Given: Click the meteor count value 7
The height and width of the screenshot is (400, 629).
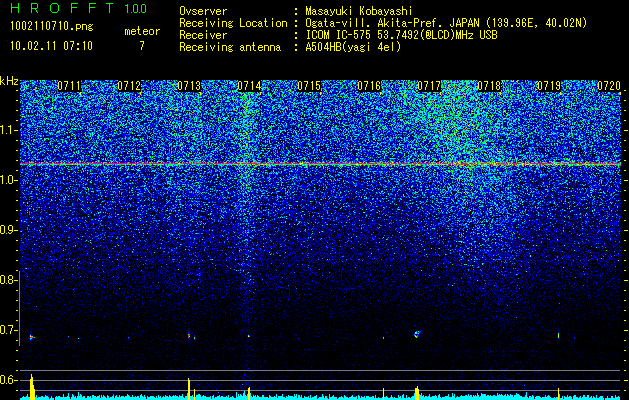Looking at the screenshot, I should (x=142, y=46).
